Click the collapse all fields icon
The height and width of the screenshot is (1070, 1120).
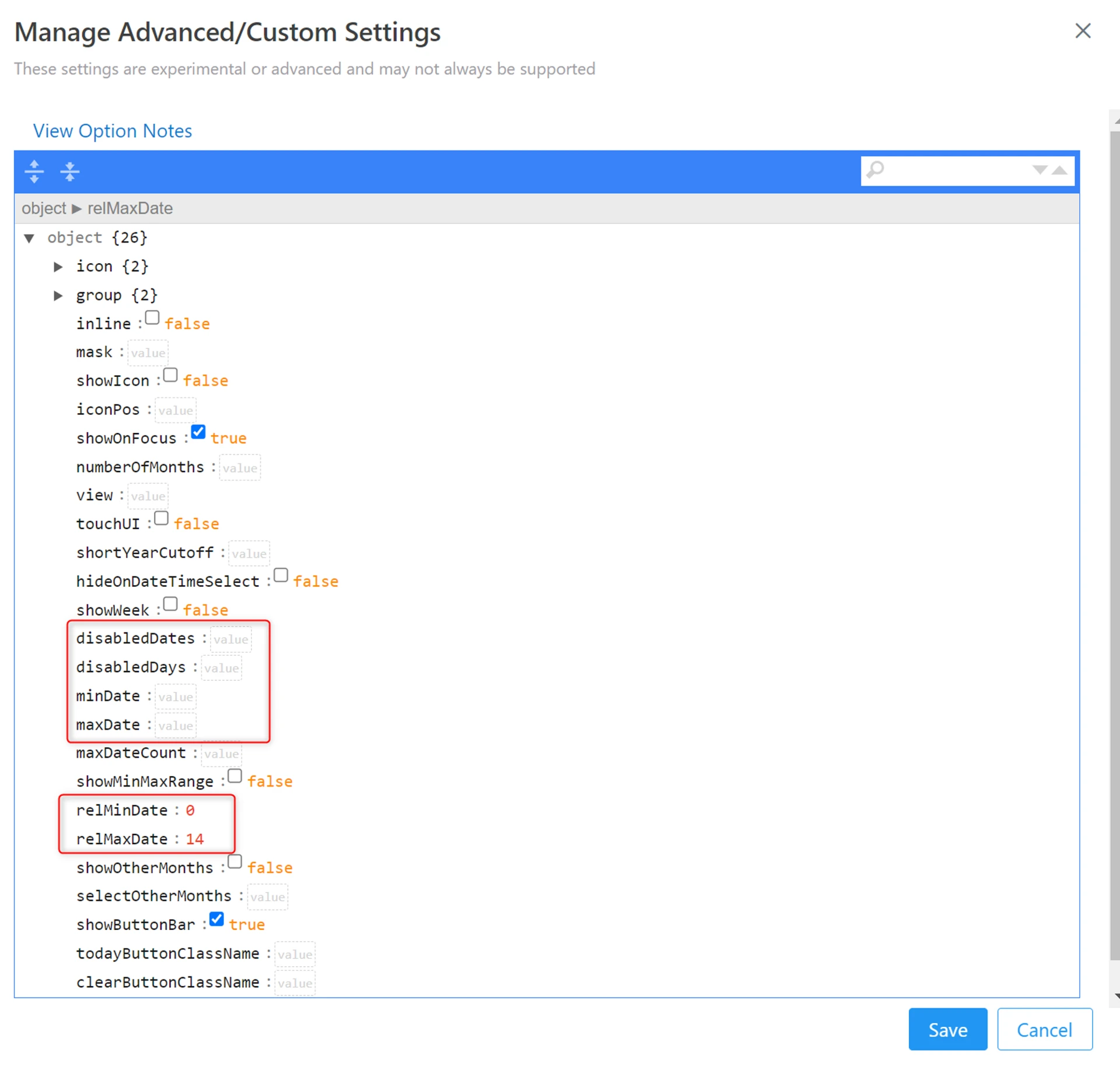click(x=69, y=172)
